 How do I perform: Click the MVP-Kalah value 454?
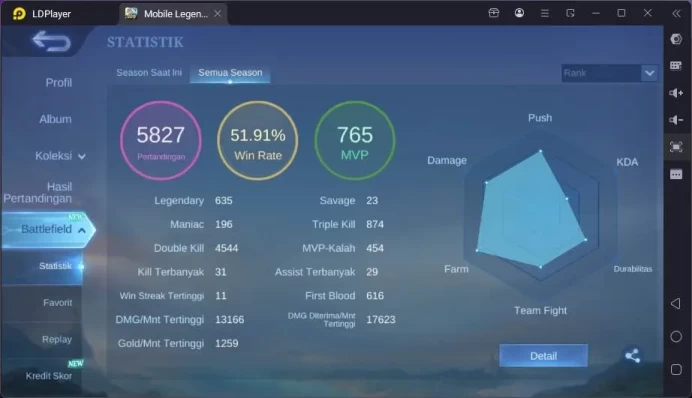click(375, 248)
